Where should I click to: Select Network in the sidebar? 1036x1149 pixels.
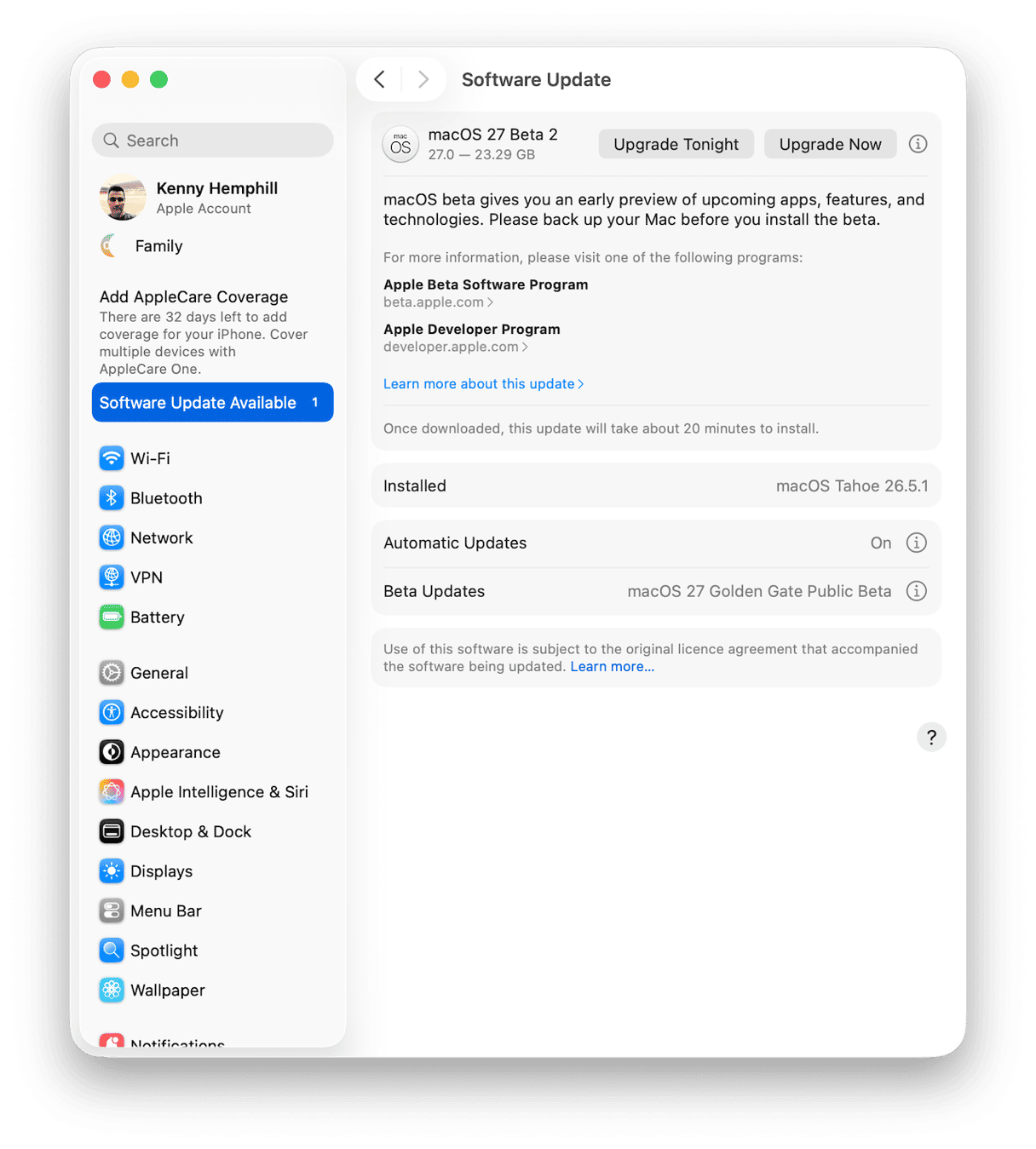pos(212,537)
